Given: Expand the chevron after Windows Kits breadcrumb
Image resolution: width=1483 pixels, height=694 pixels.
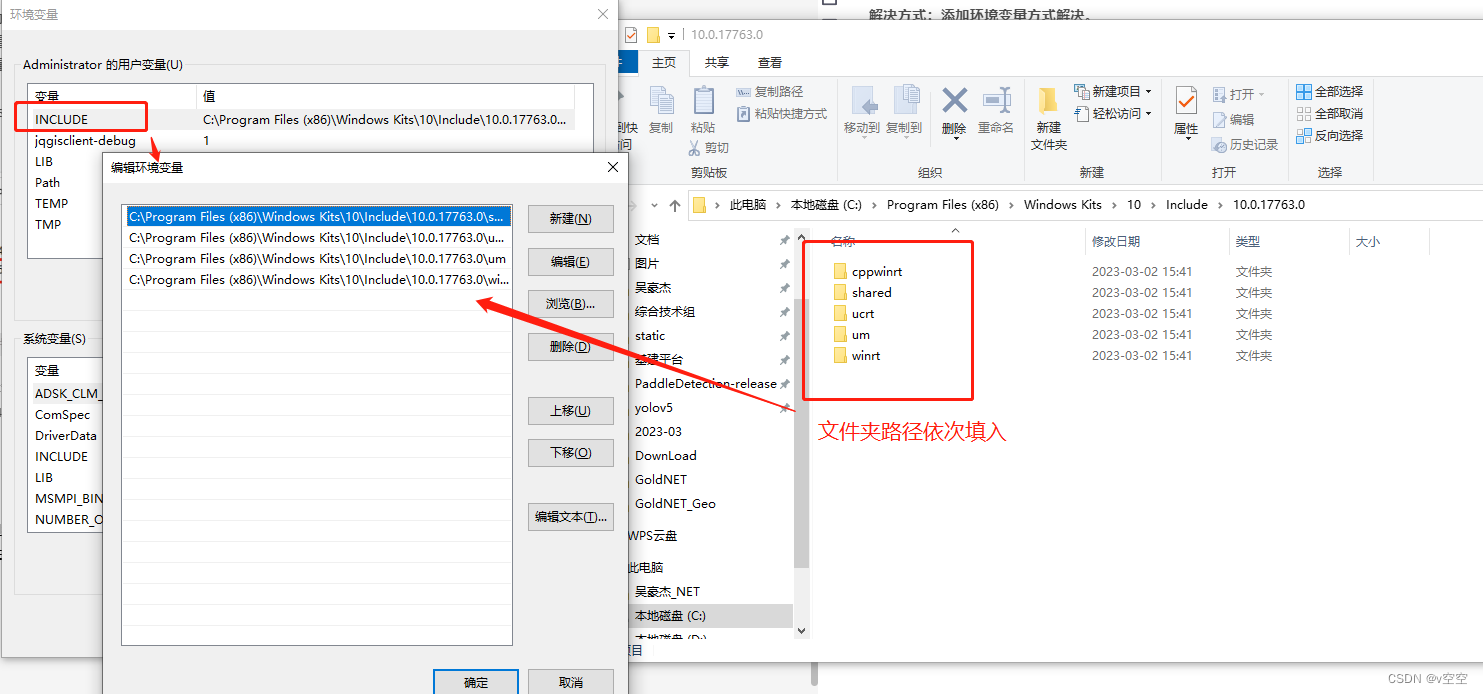Looking at the screenshot, I should click(x=1115, y=205).
